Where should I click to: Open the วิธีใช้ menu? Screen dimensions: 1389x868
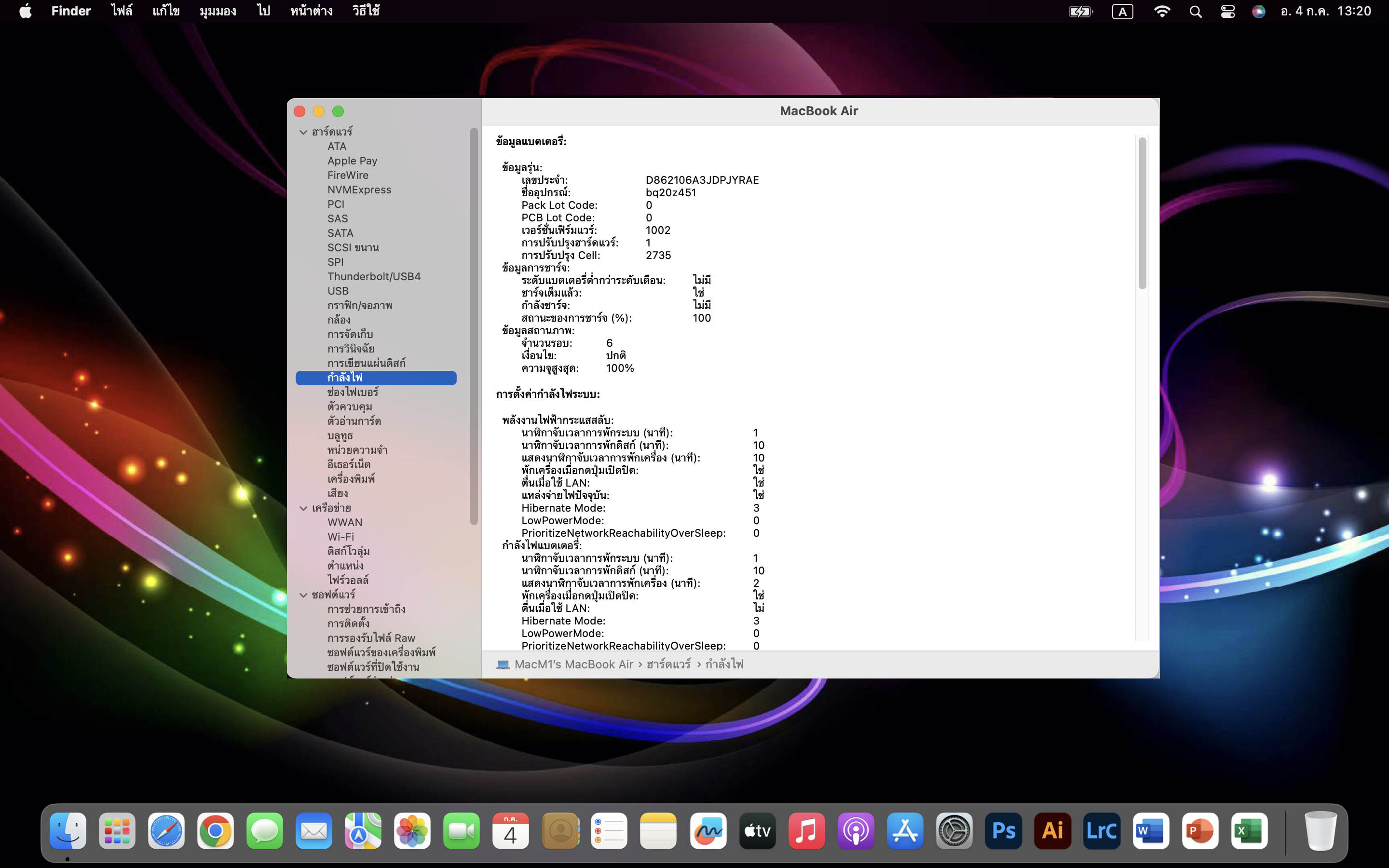[366, 11]
